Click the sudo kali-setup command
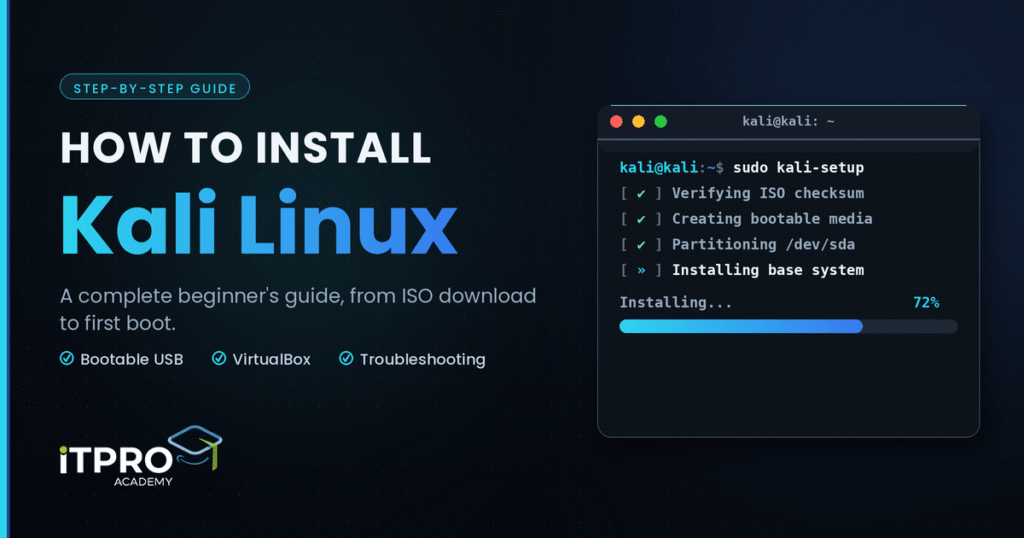This screenshot has height=538, width=1024. point(798,168)
